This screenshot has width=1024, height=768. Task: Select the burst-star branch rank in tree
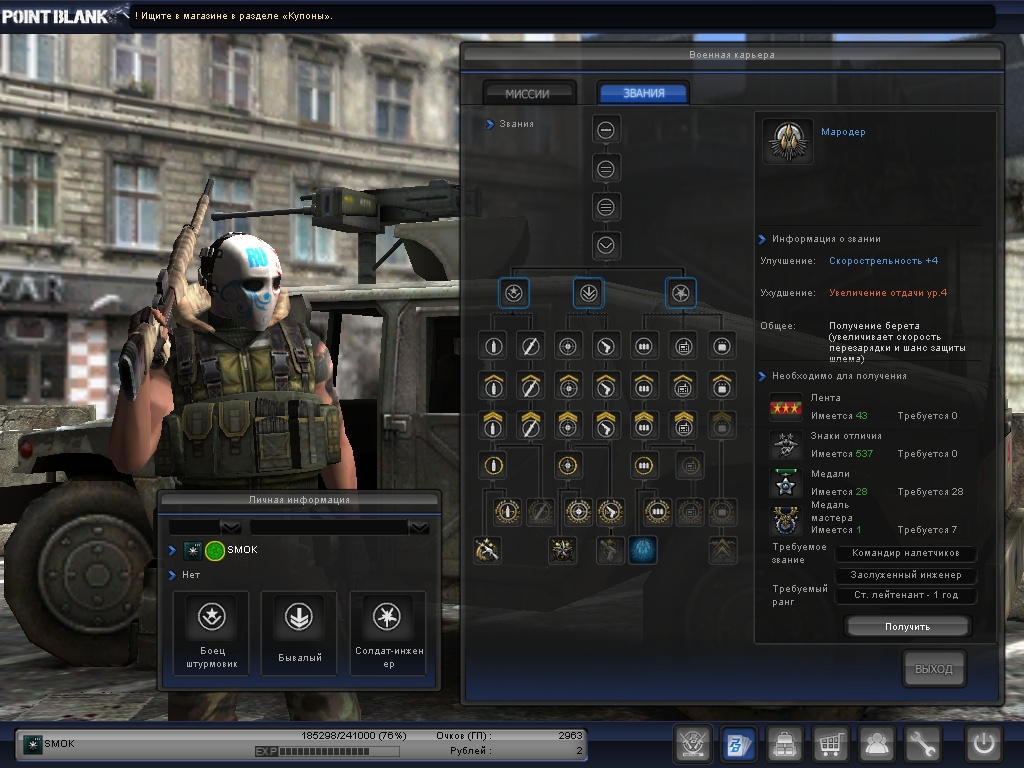[680, 293]
